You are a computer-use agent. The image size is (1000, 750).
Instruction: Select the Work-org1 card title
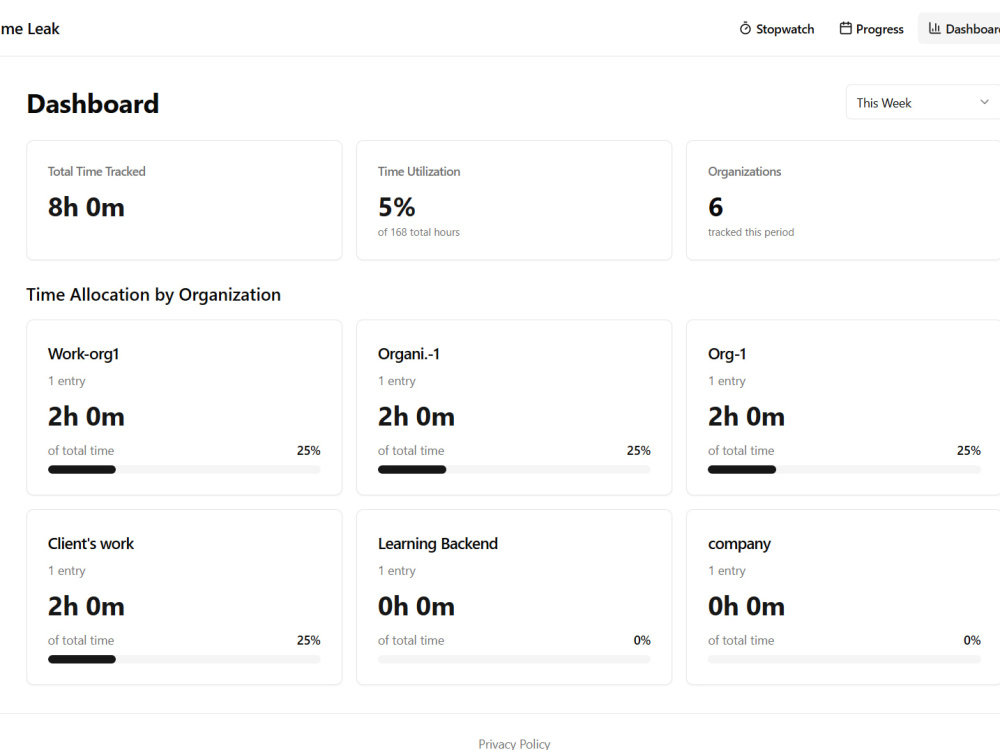tap(84, 354)
